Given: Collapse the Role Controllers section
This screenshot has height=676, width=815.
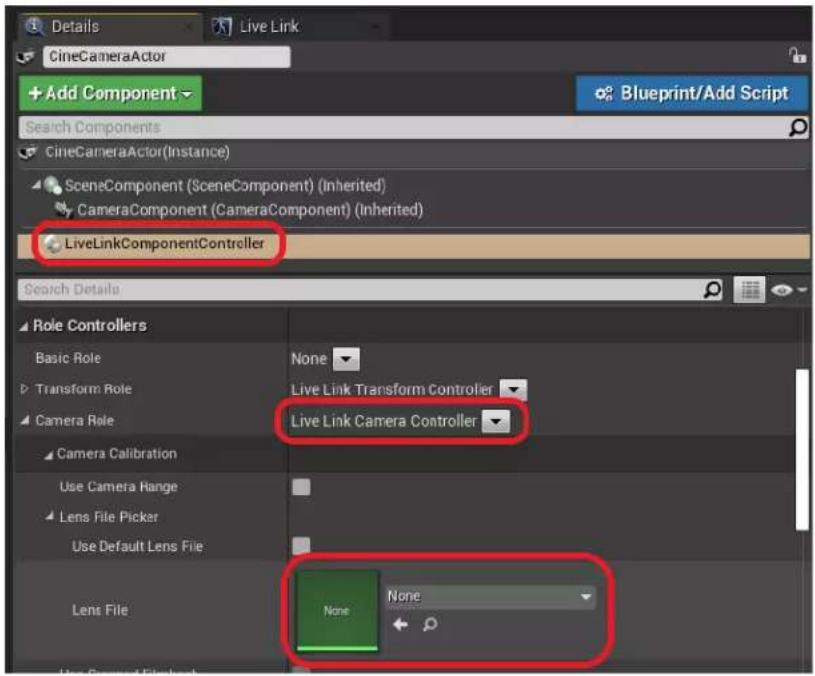Looking at the screenshot, I should pos(24,327).
